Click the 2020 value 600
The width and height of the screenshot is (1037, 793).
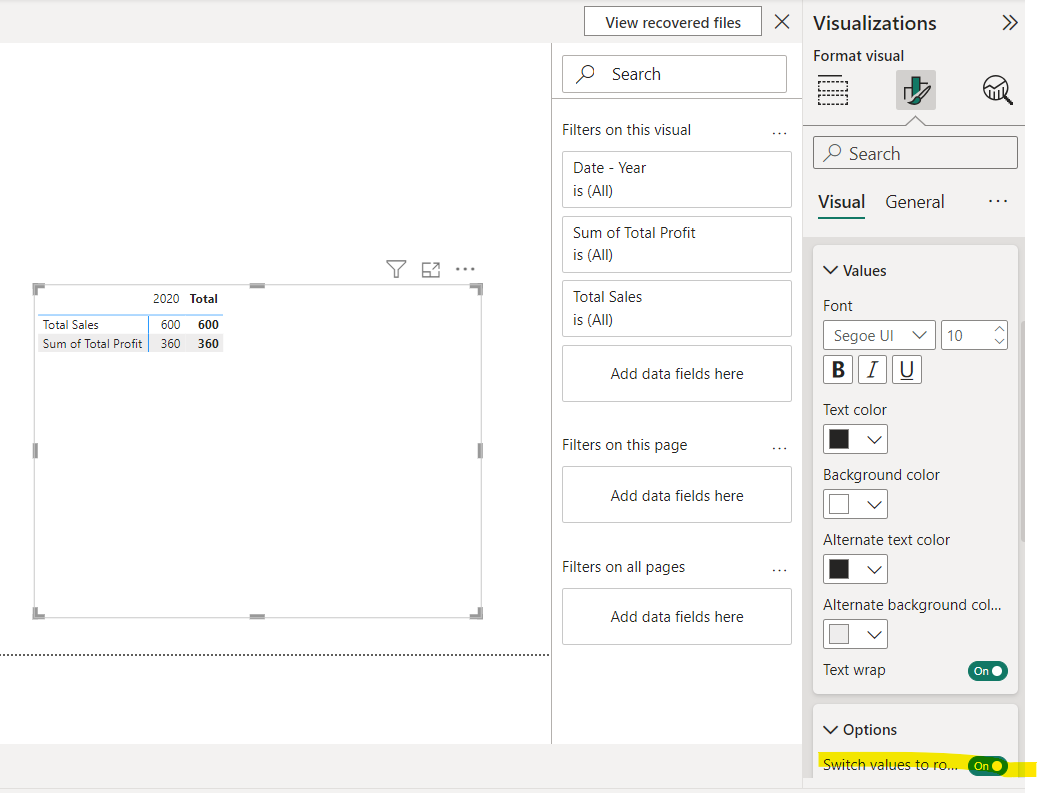[x=171, y=325]
